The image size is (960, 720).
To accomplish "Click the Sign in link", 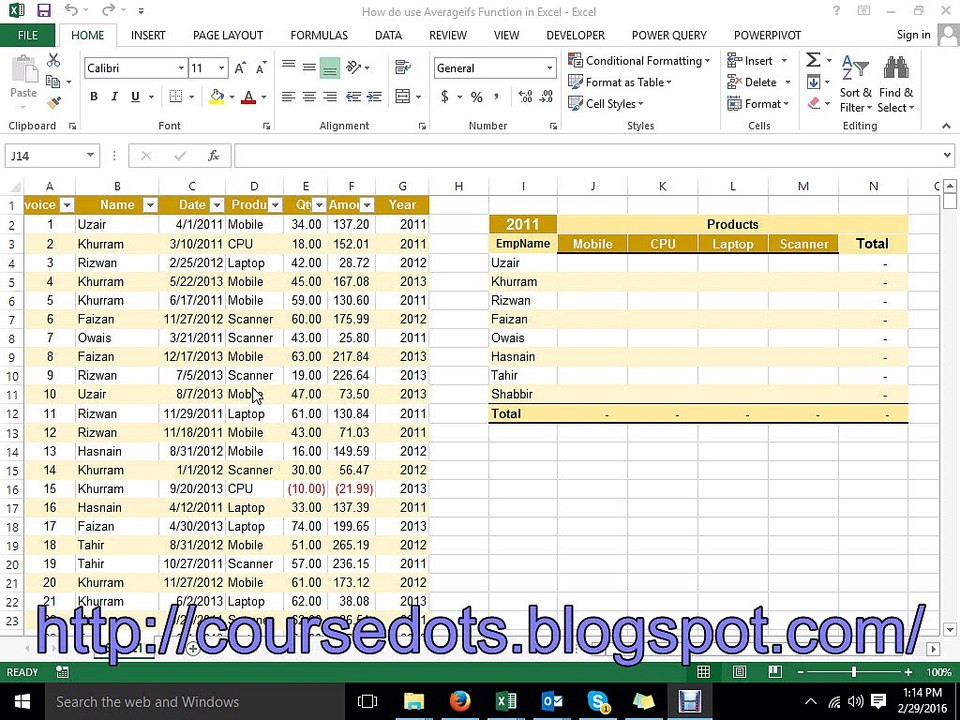I will (913, 35).
